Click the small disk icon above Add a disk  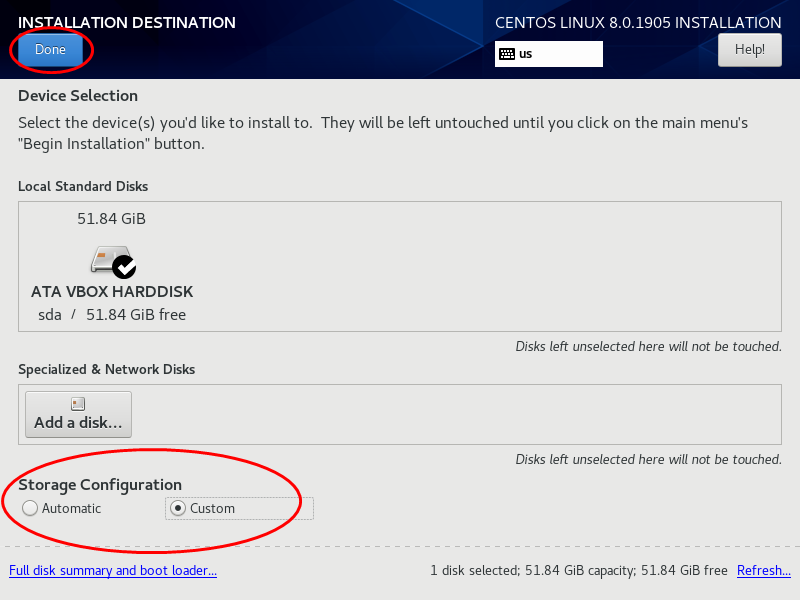(x=78, y=404)
